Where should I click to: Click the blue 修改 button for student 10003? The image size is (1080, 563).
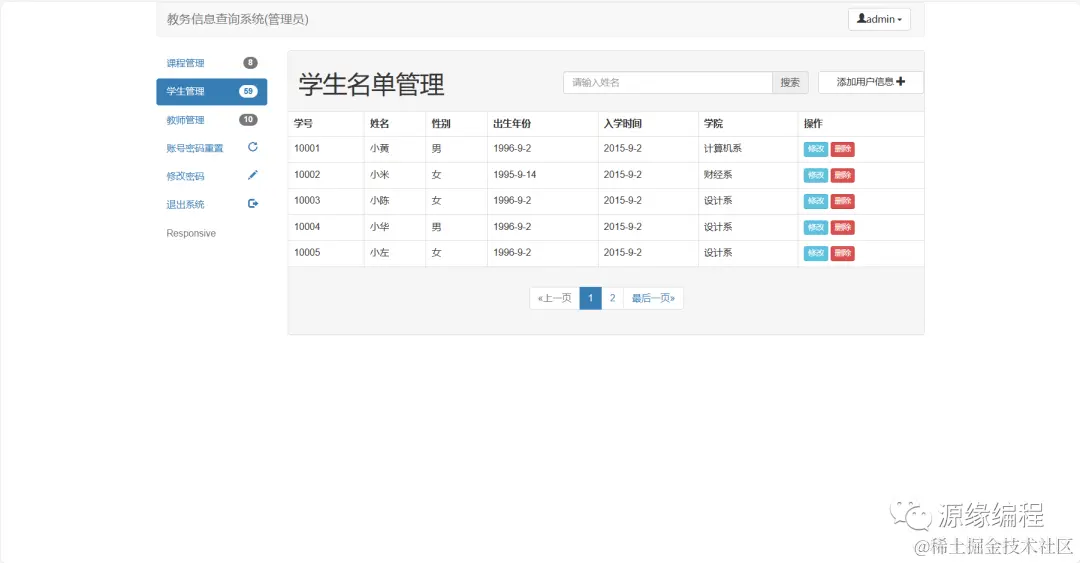(x=816, y=201)
